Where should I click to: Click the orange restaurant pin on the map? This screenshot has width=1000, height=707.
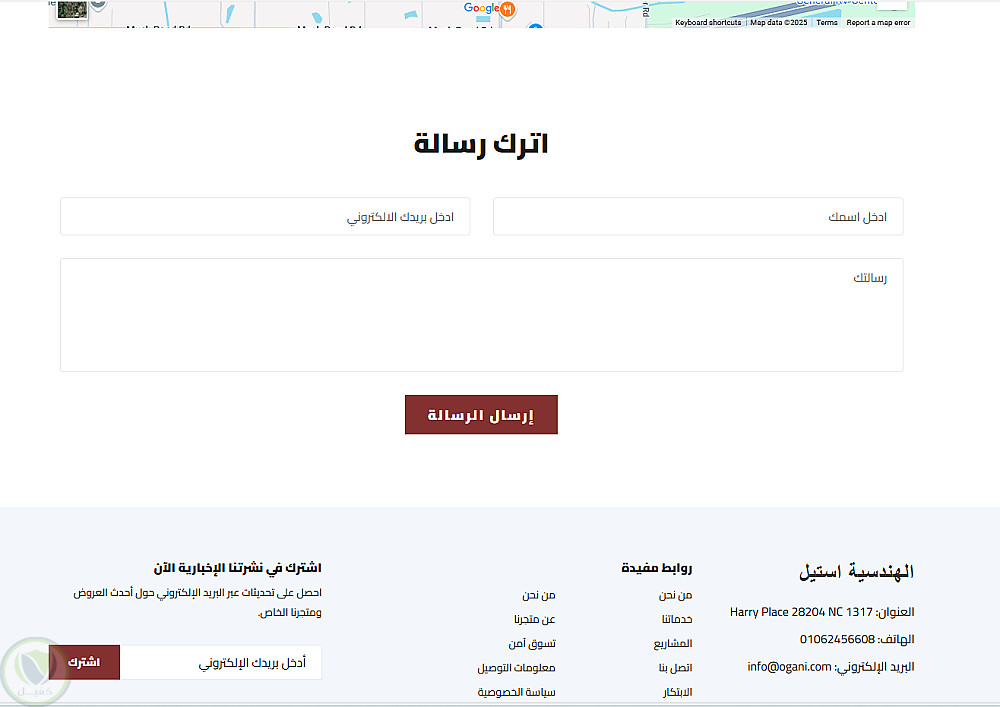click(x=508, y=10)
